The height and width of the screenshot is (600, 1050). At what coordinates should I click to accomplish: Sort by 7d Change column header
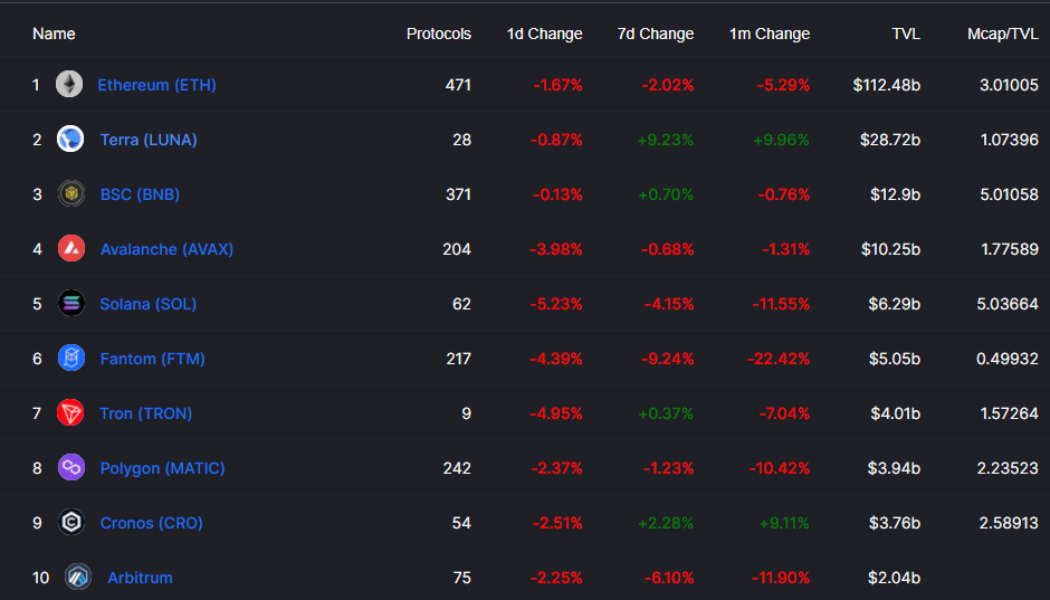[655, 34]
